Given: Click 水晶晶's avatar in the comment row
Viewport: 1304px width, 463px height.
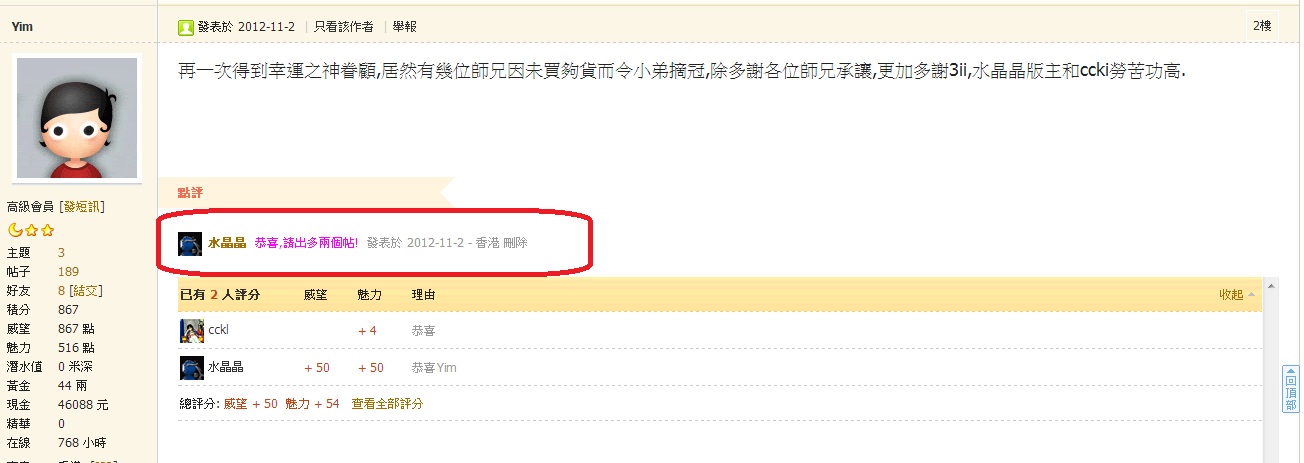Looking at the screenshot, I should point(190,243).
